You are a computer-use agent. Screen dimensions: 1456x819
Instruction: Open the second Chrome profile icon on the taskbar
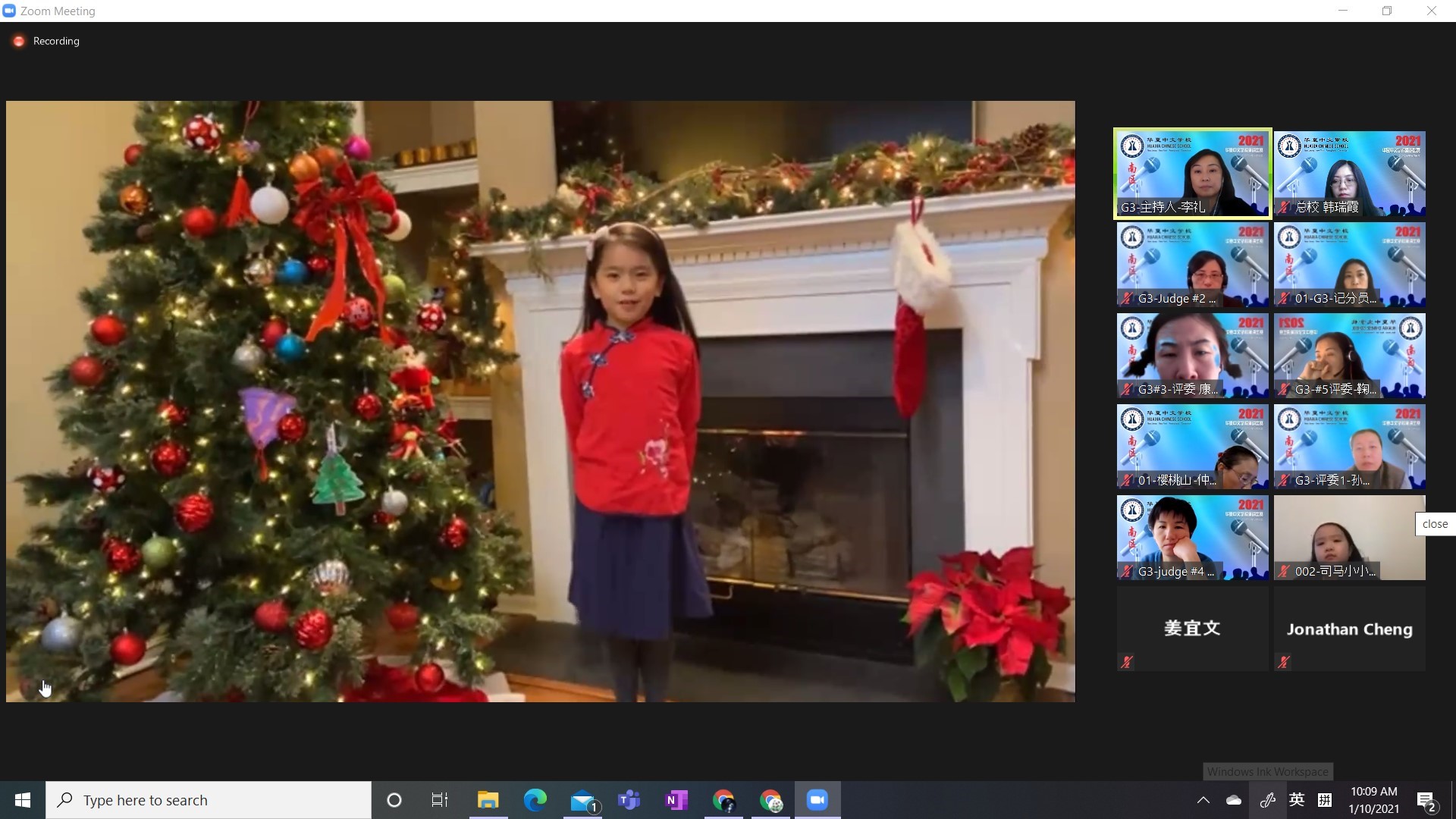coord(770,800)
